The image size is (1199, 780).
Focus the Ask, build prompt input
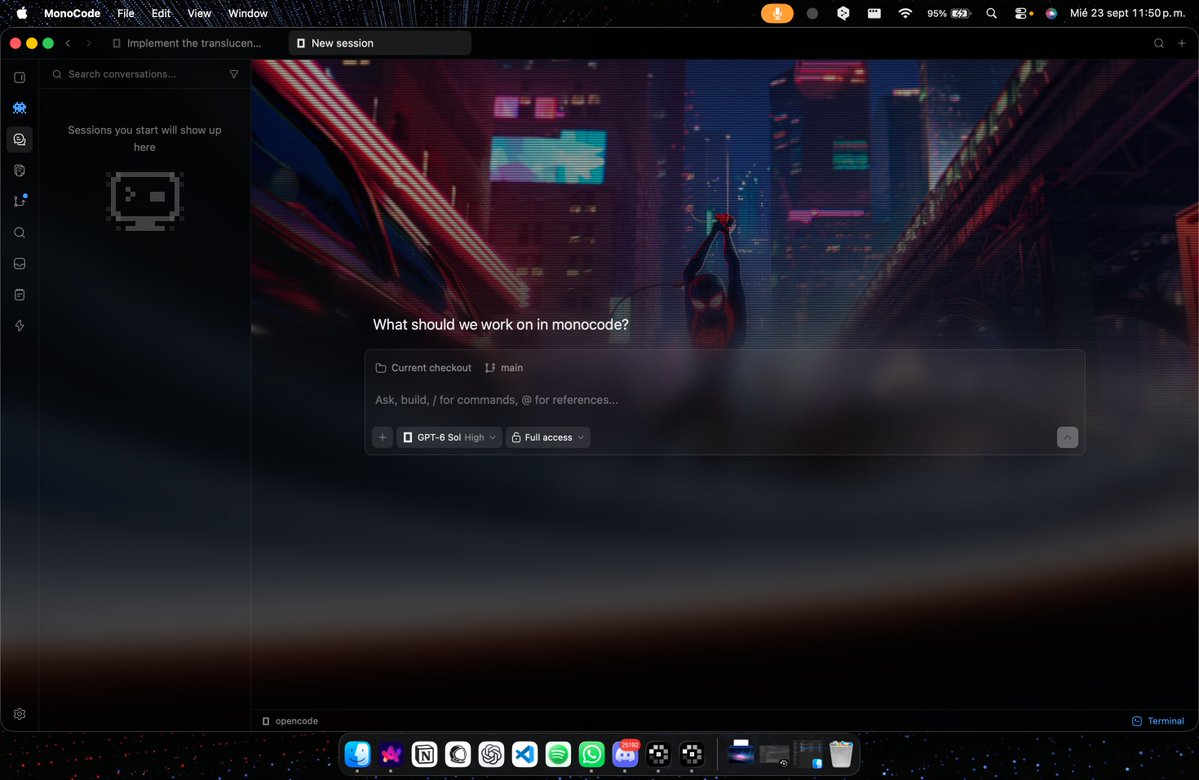tap(724, 400)
